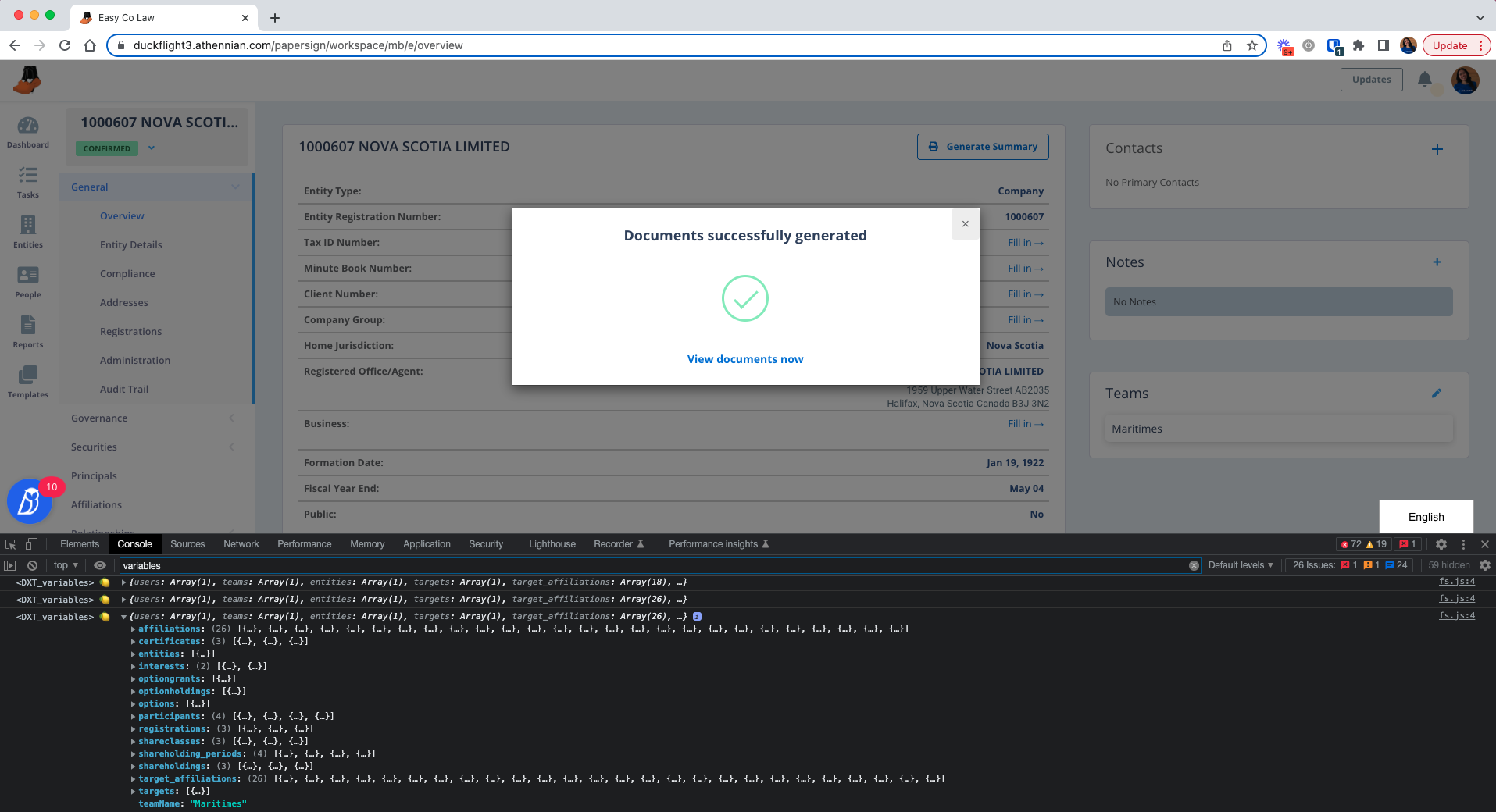Expand the certificates array in console
The height and width of the screenshot is (812, 1496).
[x=134, y=641]
